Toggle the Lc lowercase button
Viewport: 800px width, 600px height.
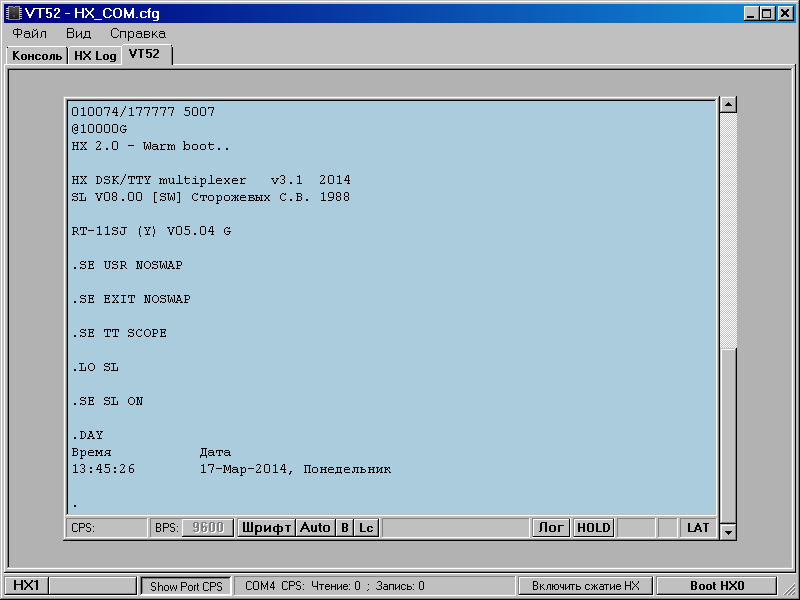(x=366, y=527)
